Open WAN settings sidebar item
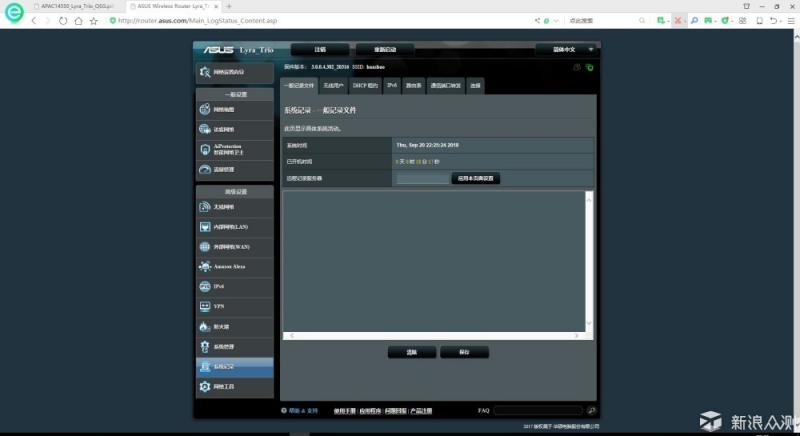The width and height of the screenshot is (800, 436). (x=235, y=247)
